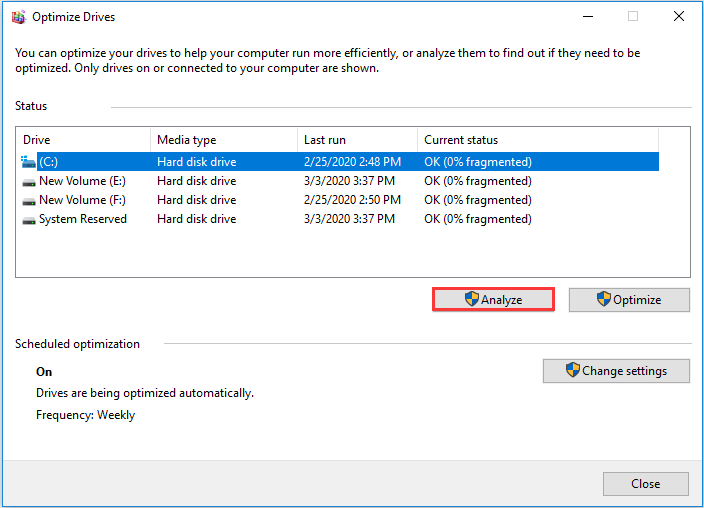Close window using title bar X
Image resolution: width=704 pixels, height=508 pixels.
click(x=679, y=17)
